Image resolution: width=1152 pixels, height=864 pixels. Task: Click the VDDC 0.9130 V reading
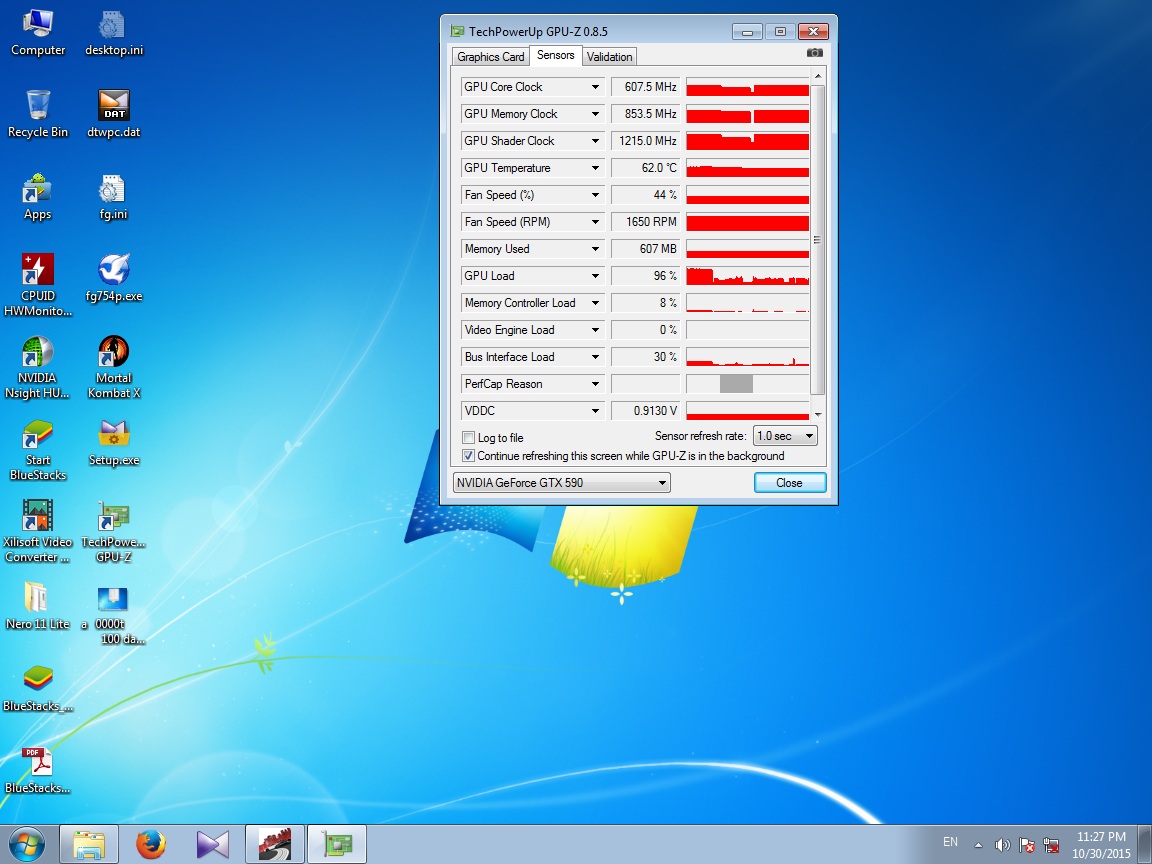pos(645,411)
